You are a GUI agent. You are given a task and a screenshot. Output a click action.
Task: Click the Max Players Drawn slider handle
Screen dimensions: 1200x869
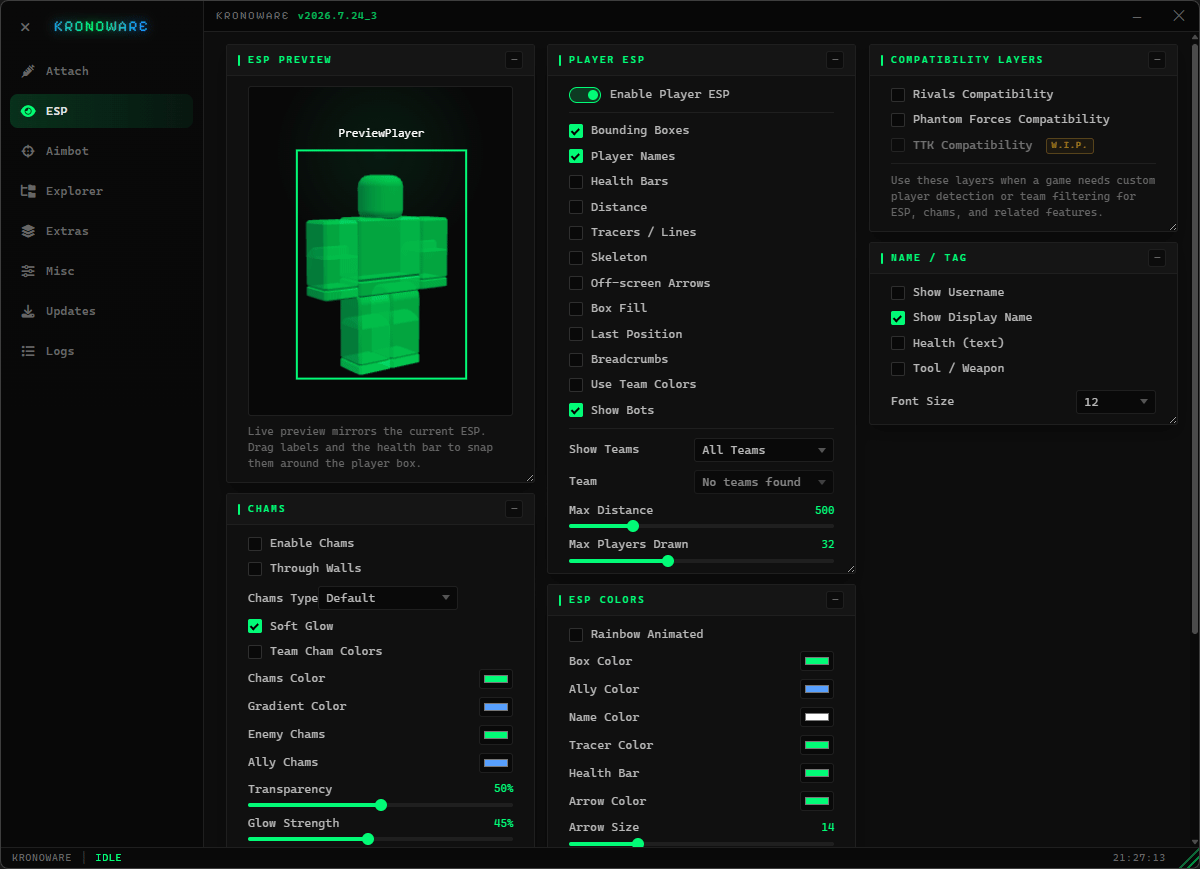coord(668,561)
